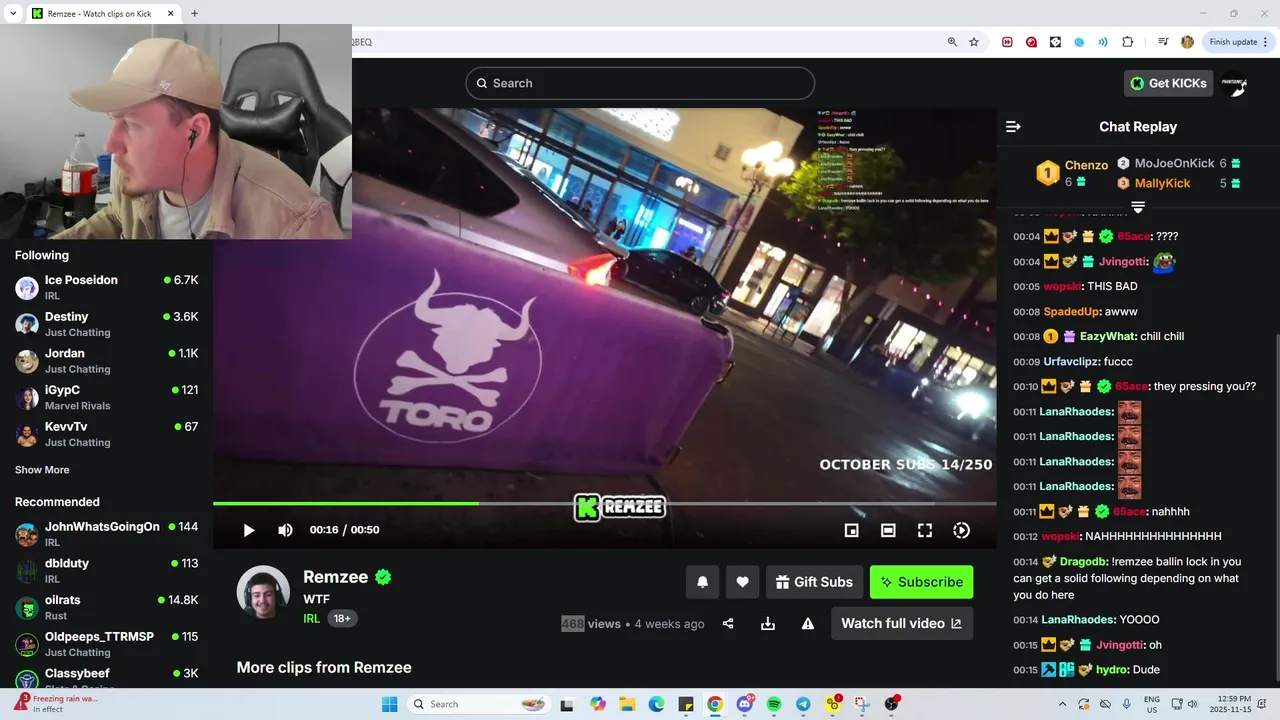Image resolution: width=1280 pixels, height=720 pixels.
Task: Open dblduty recommended channel
Action: coord(106,571)
